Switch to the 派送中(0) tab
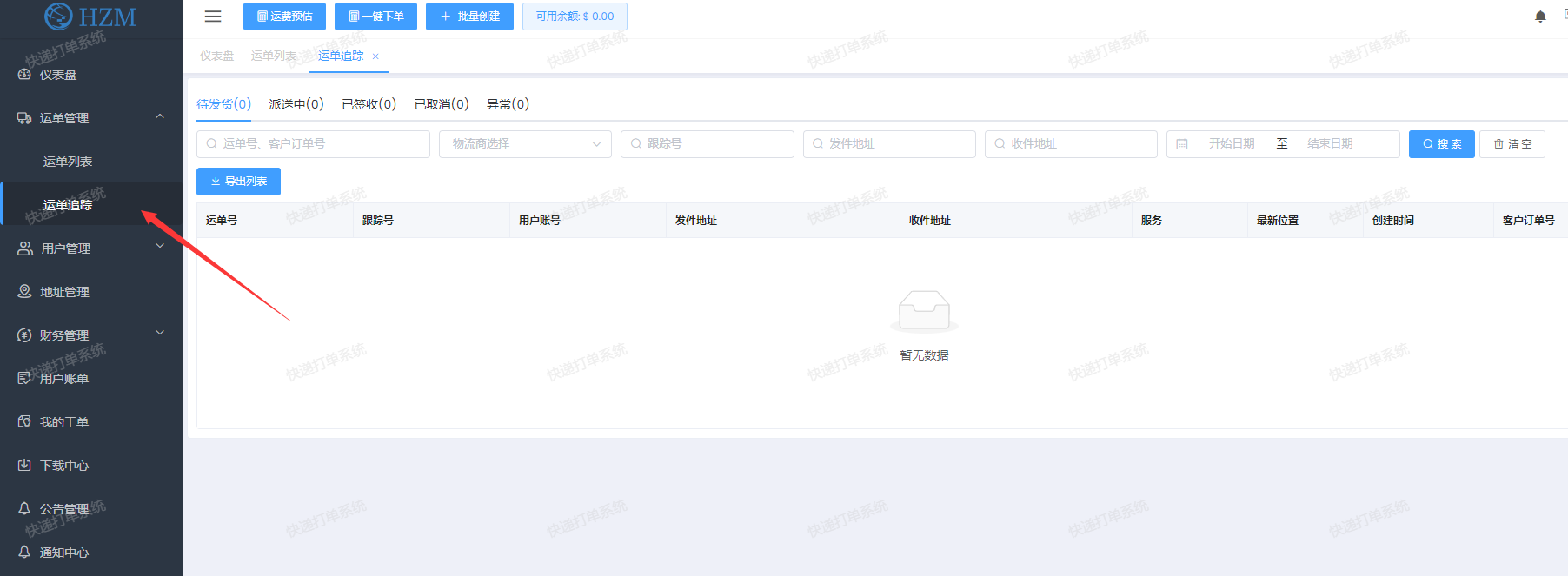 coord(296,104)
